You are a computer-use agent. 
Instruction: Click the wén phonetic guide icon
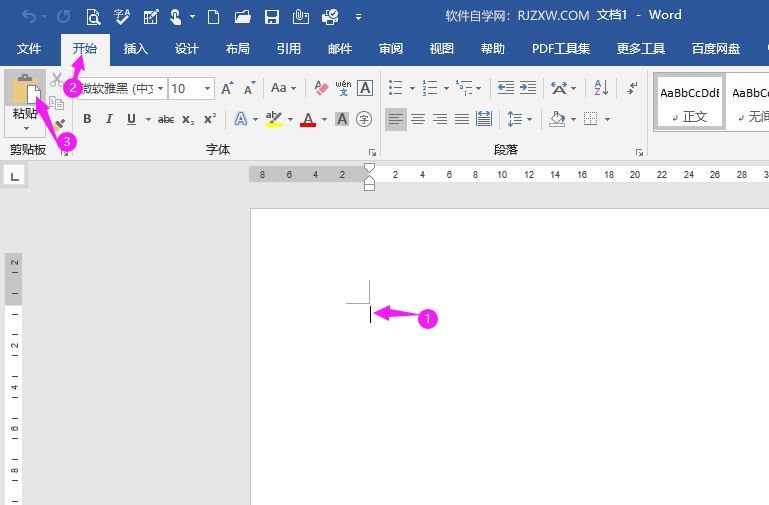pyautogui.click(x=343, y=88)
